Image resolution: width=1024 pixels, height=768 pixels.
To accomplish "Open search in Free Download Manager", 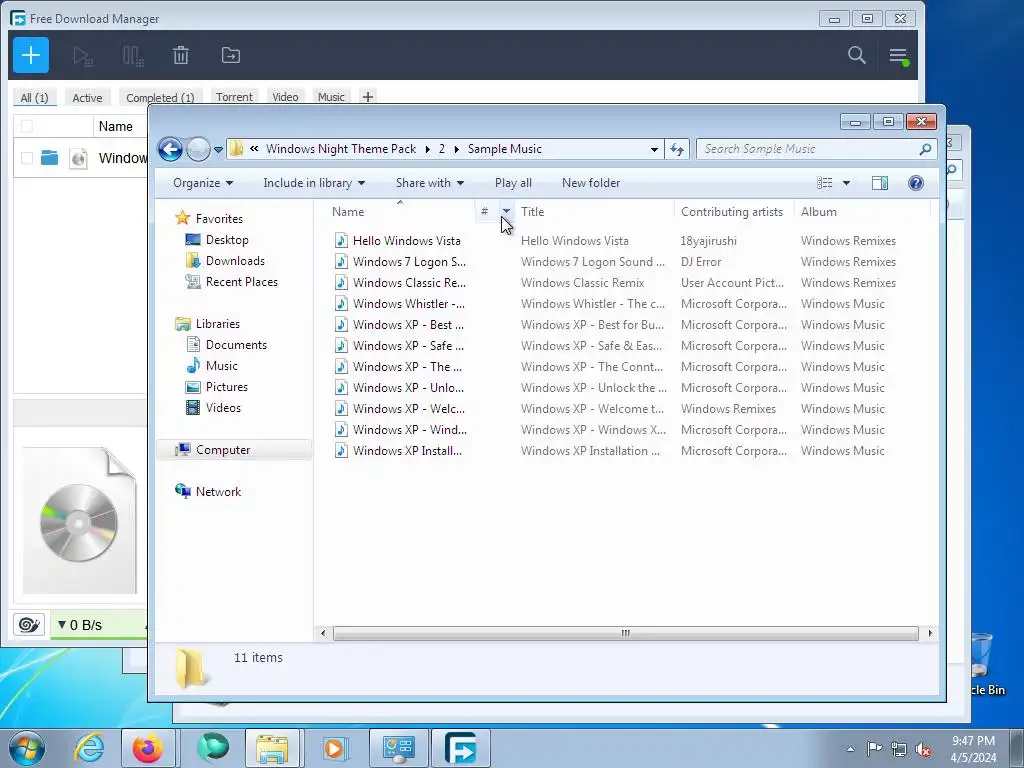I will [857, 56].
